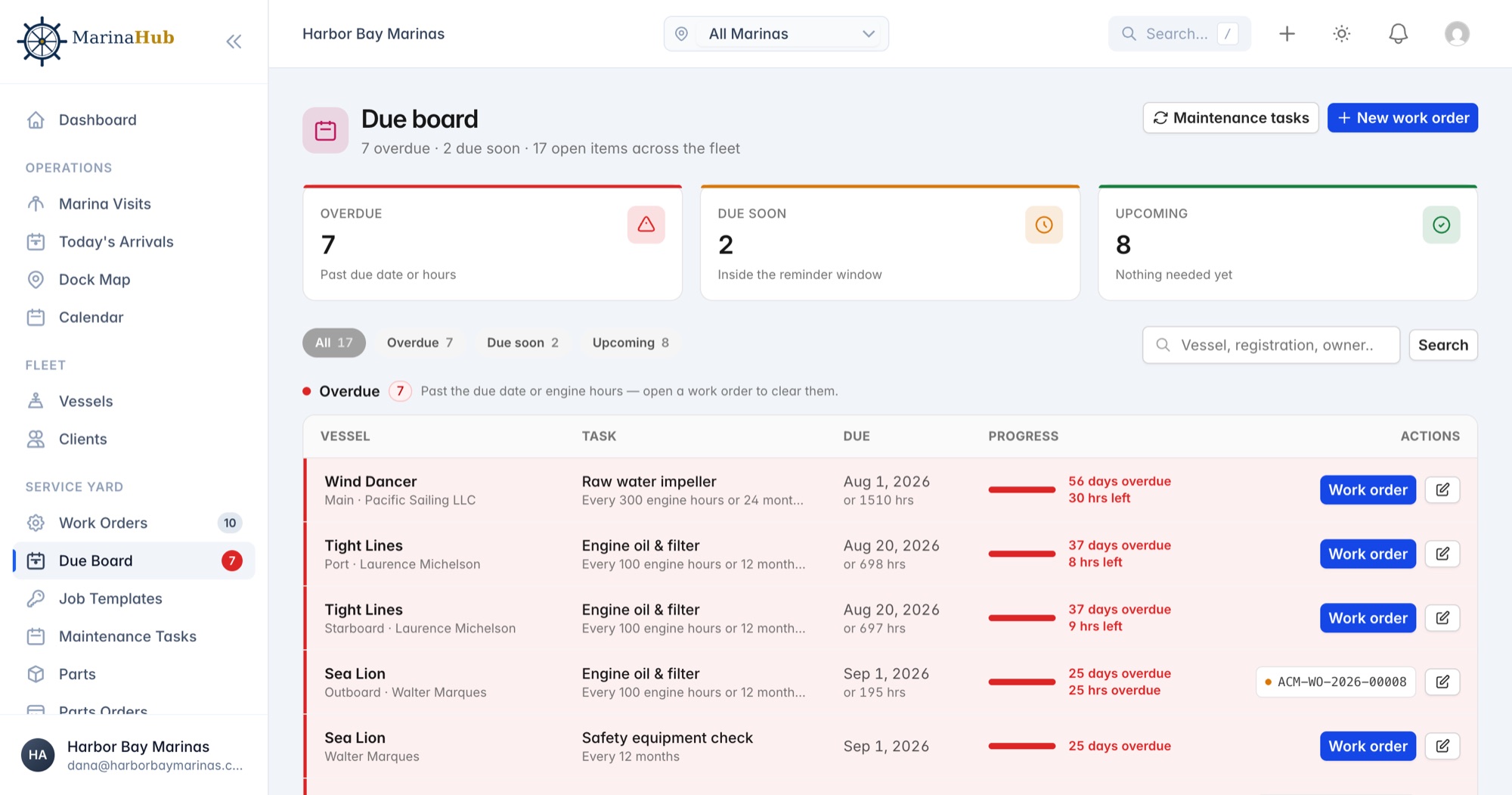This screenshot has width=1512, height=795.
Task: Click Wind Dancer red progress bar
Action: (x=1021, y=489)
